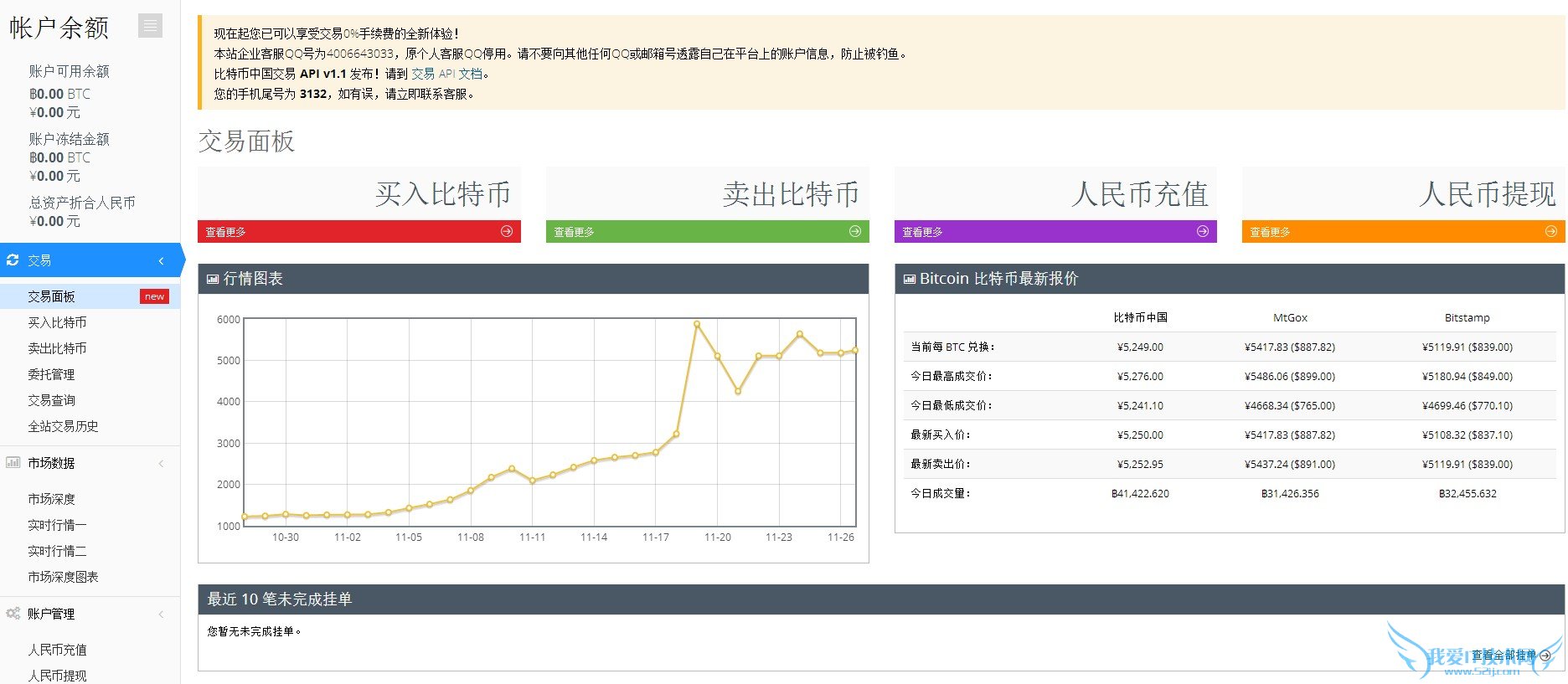Click the 账户管理 gears icon
The height and width of the screenshot is (684, 1568).
click(13, 614)
